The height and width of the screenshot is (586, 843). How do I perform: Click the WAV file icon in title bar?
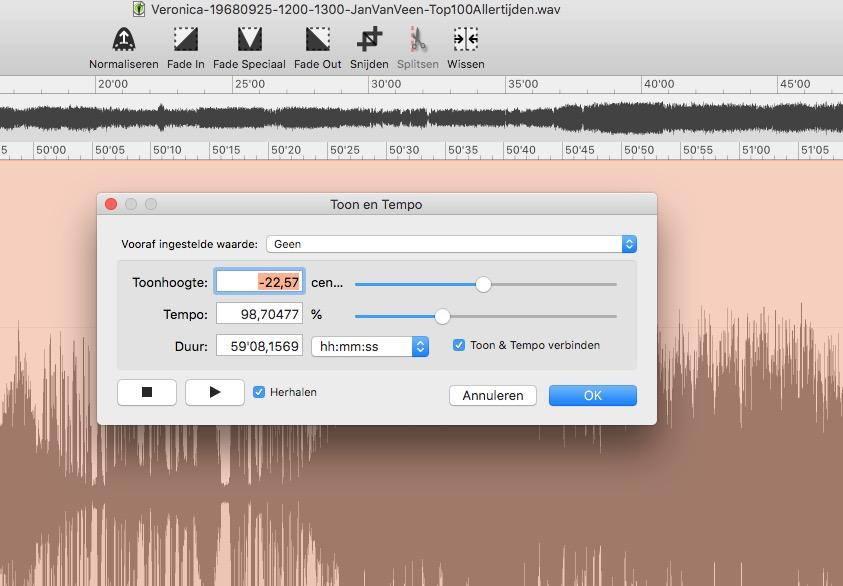[x=139, y=9]
